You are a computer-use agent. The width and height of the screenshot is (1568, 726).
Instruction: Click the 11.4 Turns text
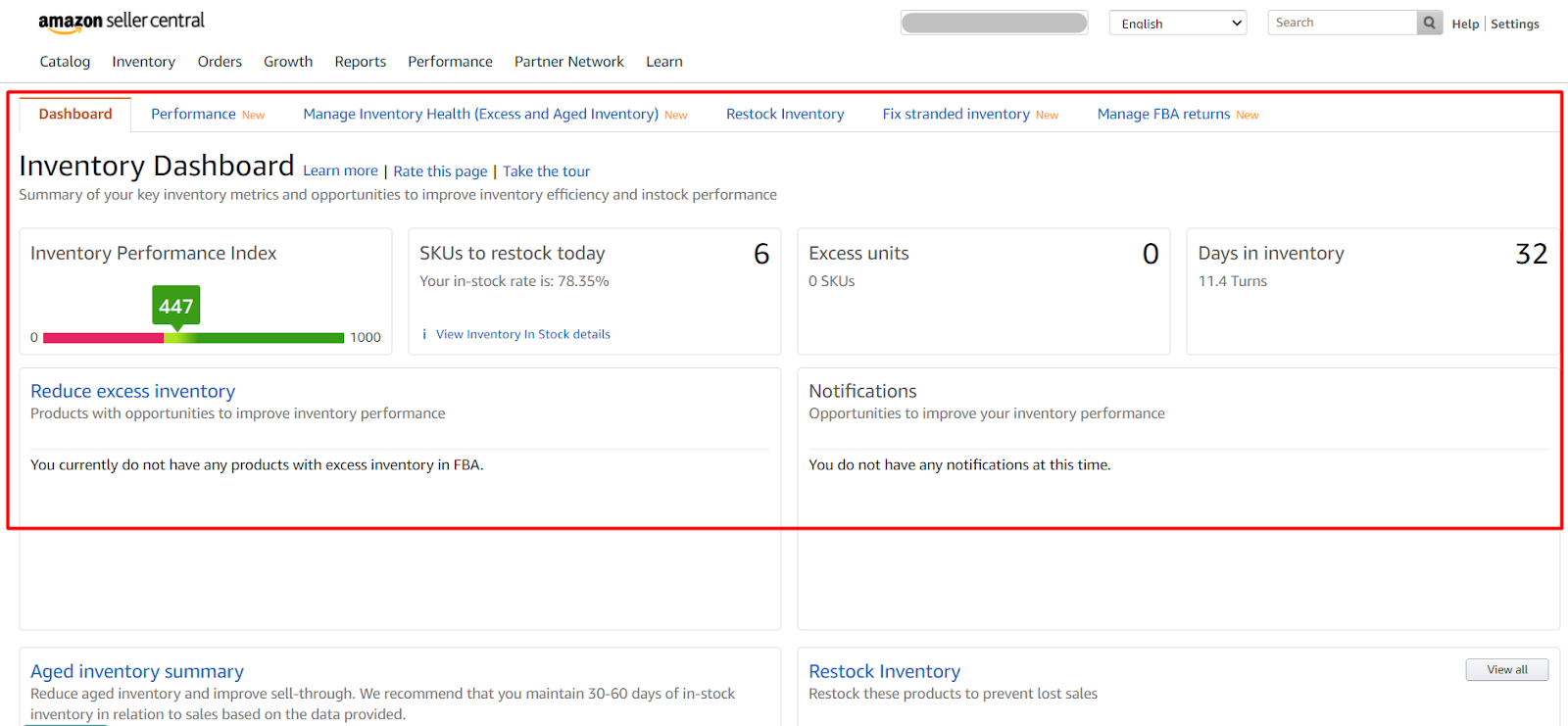pyautogui.click(x=1233, y=281)
